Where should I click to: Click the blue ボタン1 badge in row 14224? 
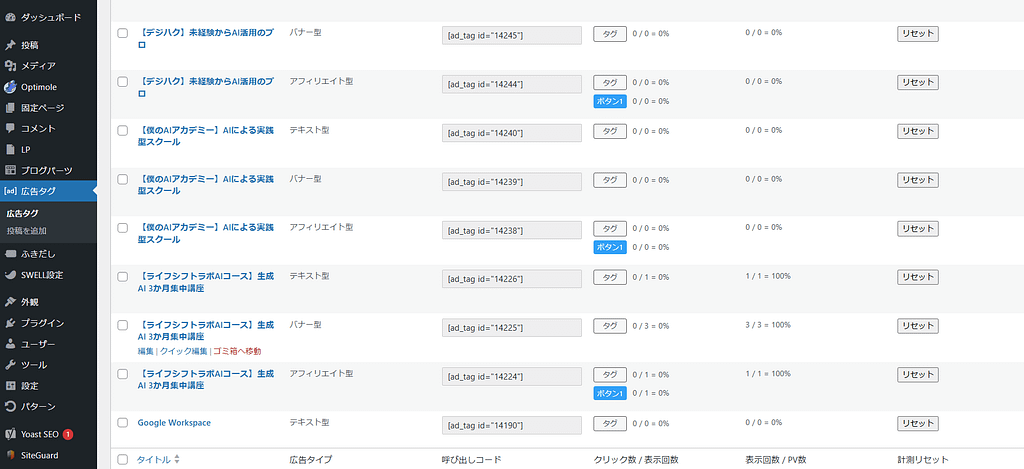pos(609,393)
